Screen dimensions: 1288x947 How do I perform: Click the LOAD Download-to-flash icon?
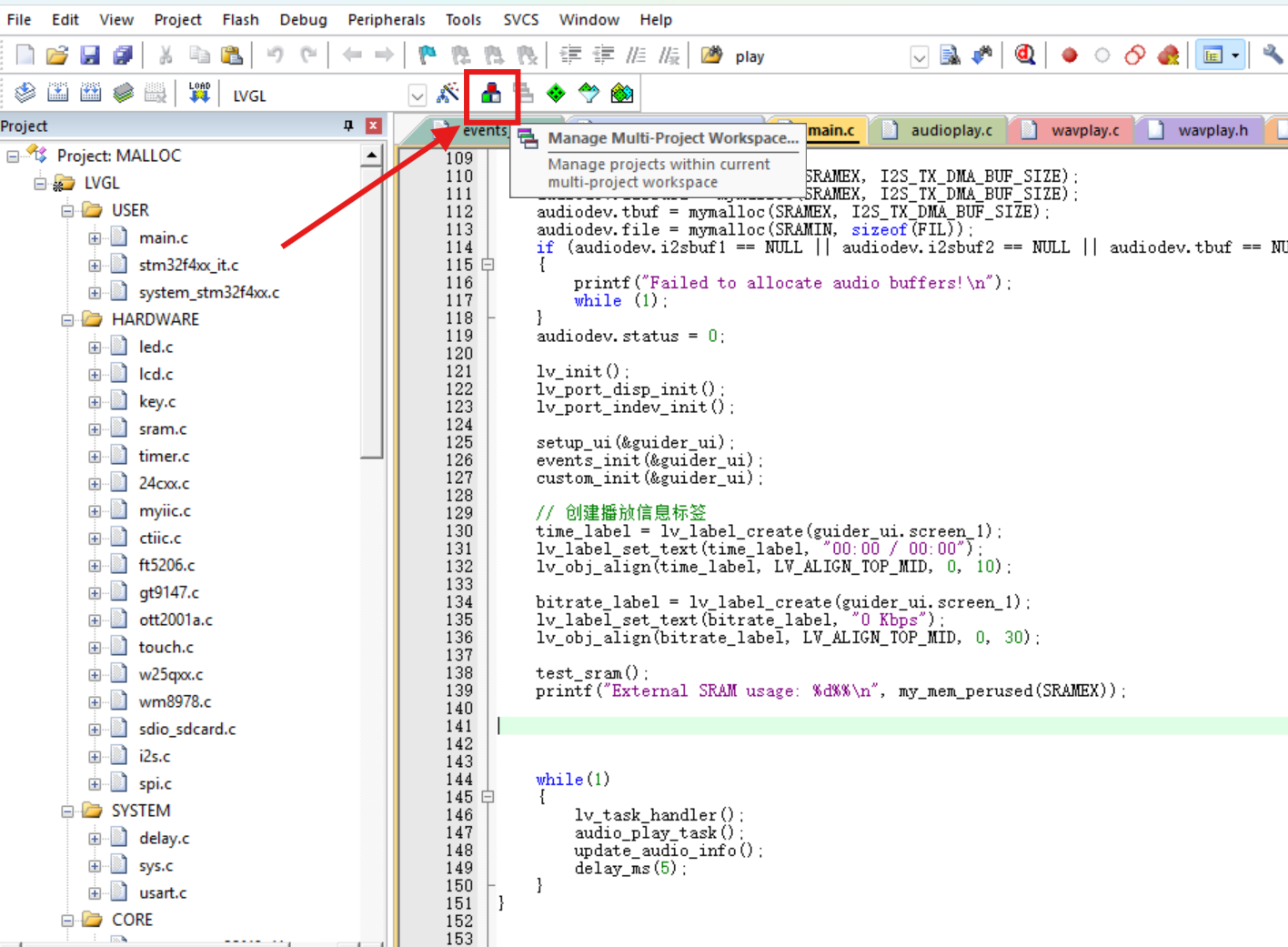[x=199, y=91]
